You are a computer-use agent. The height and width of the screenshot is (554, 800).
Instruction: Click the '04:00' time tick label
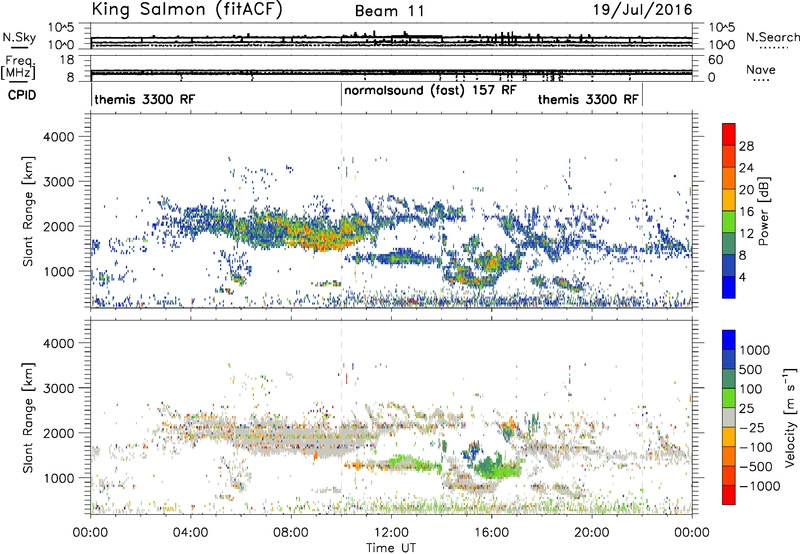pyautogui.click(x=190, y=533)
